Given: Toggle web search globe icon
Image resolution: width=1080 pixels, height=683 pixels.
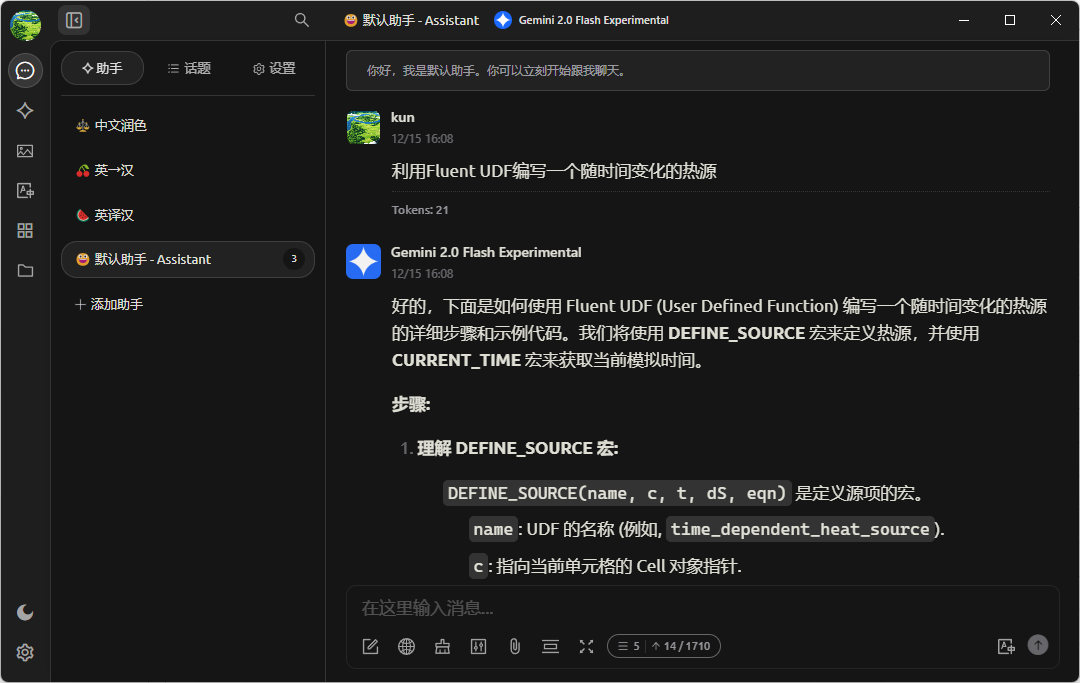Looking at the screenshot, I should (406, 646).
